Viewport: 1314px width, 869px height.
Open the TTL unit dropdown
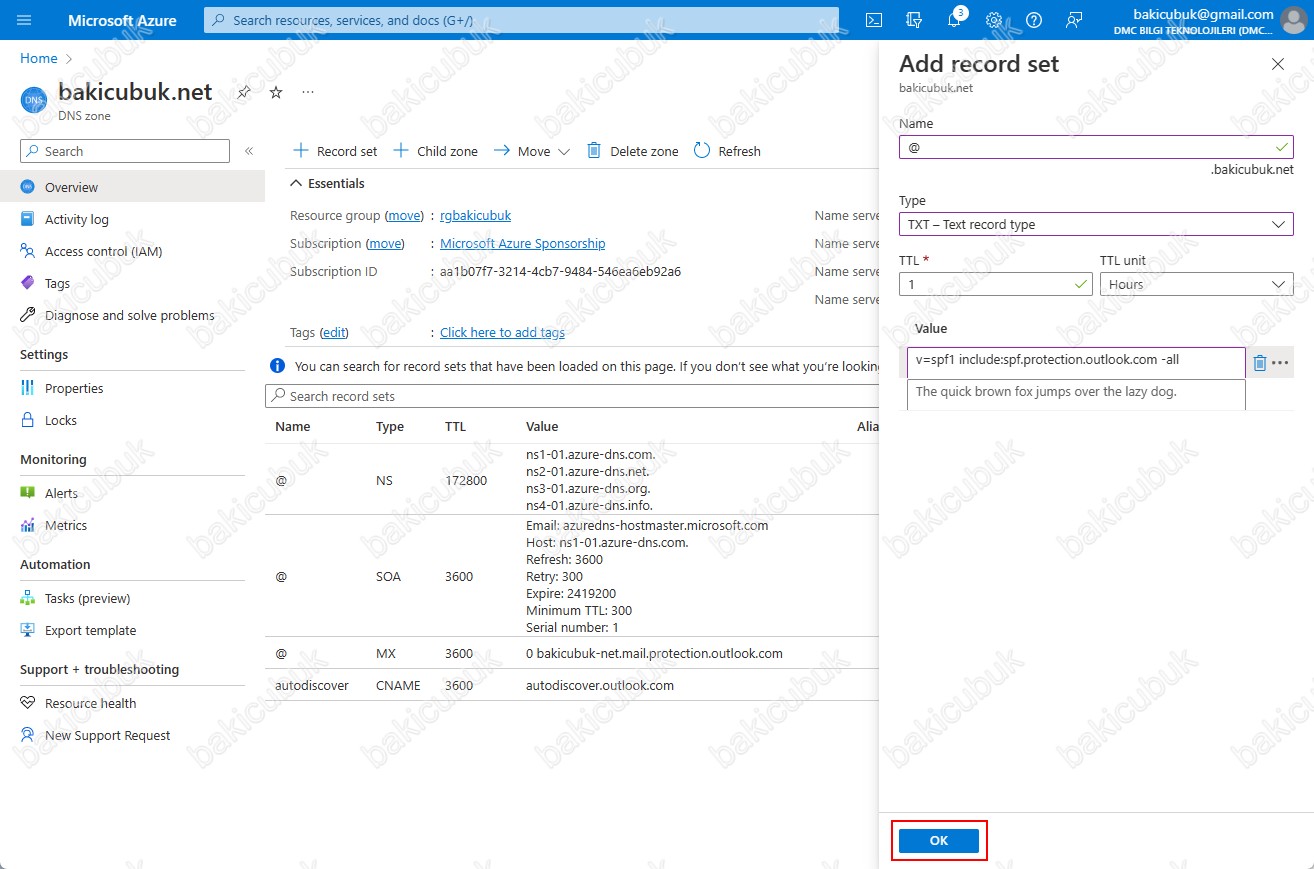(1197, 284)
